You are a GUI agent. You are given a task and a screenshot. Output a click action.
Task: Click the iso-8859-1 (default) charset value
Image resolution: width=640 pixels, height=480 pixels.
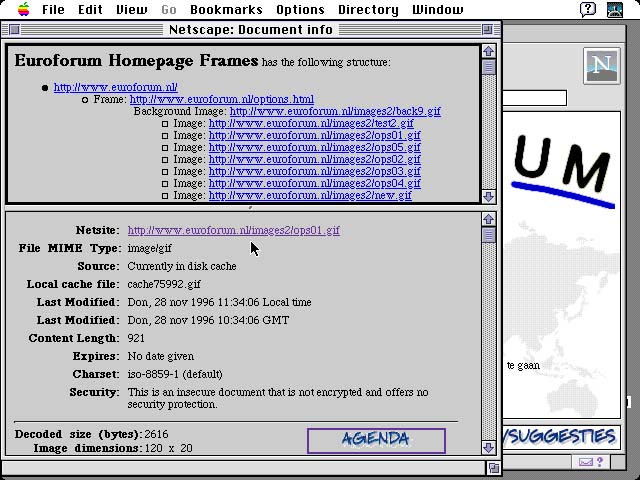[175, 374]
